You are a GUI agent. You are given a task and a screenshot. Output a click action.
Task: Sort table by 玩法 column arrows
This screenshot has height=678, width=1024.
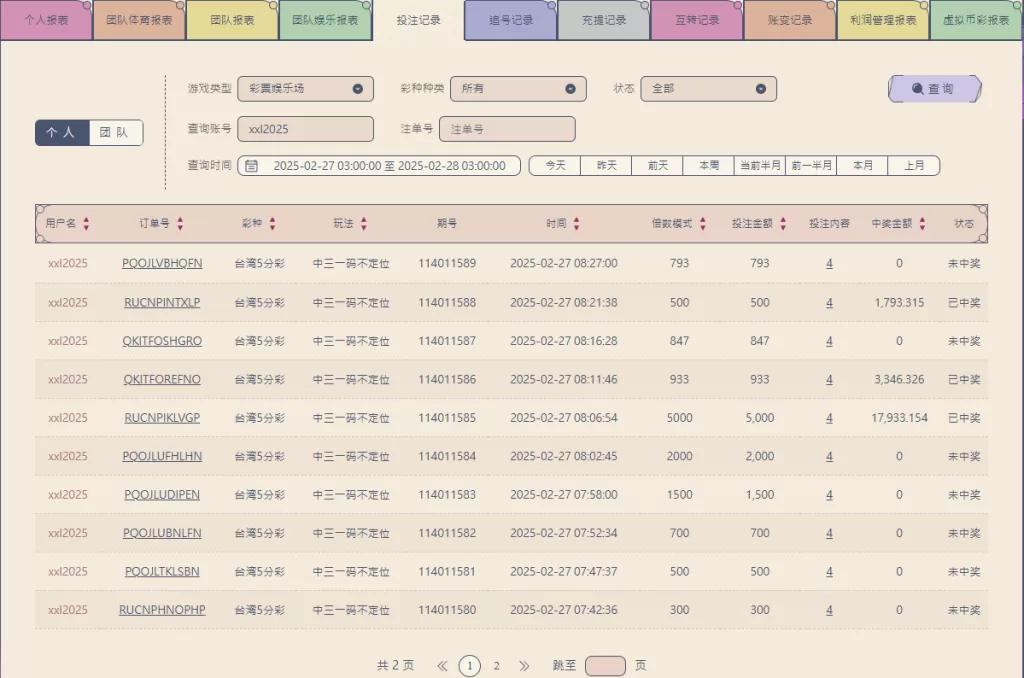(364, 223)
